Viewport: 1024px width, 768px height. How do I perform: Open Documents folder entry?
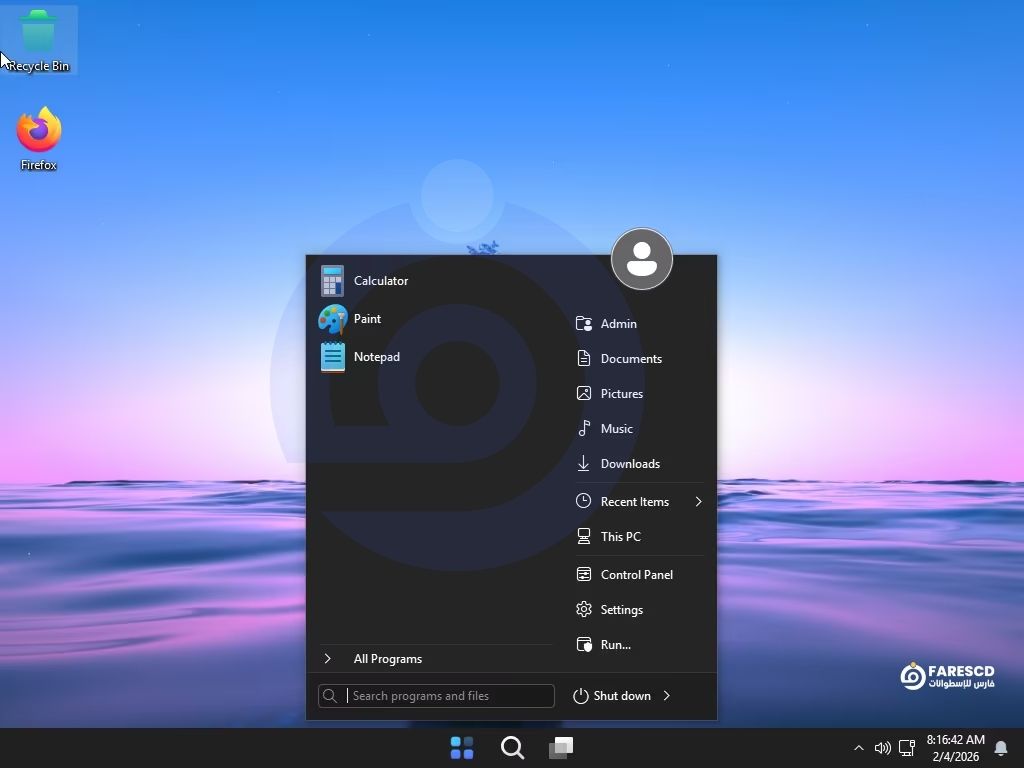630,359
